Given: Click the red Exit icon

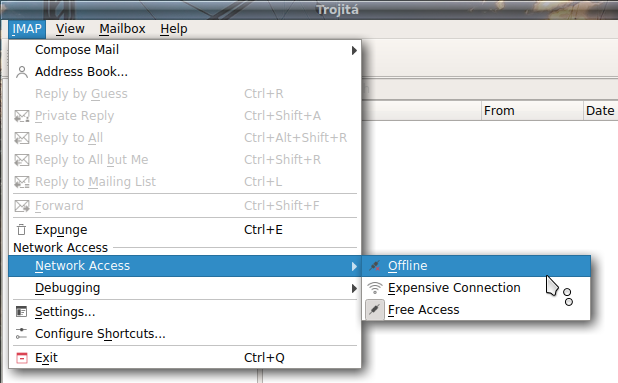Looking at the screenshot, I should coord(22,358).
